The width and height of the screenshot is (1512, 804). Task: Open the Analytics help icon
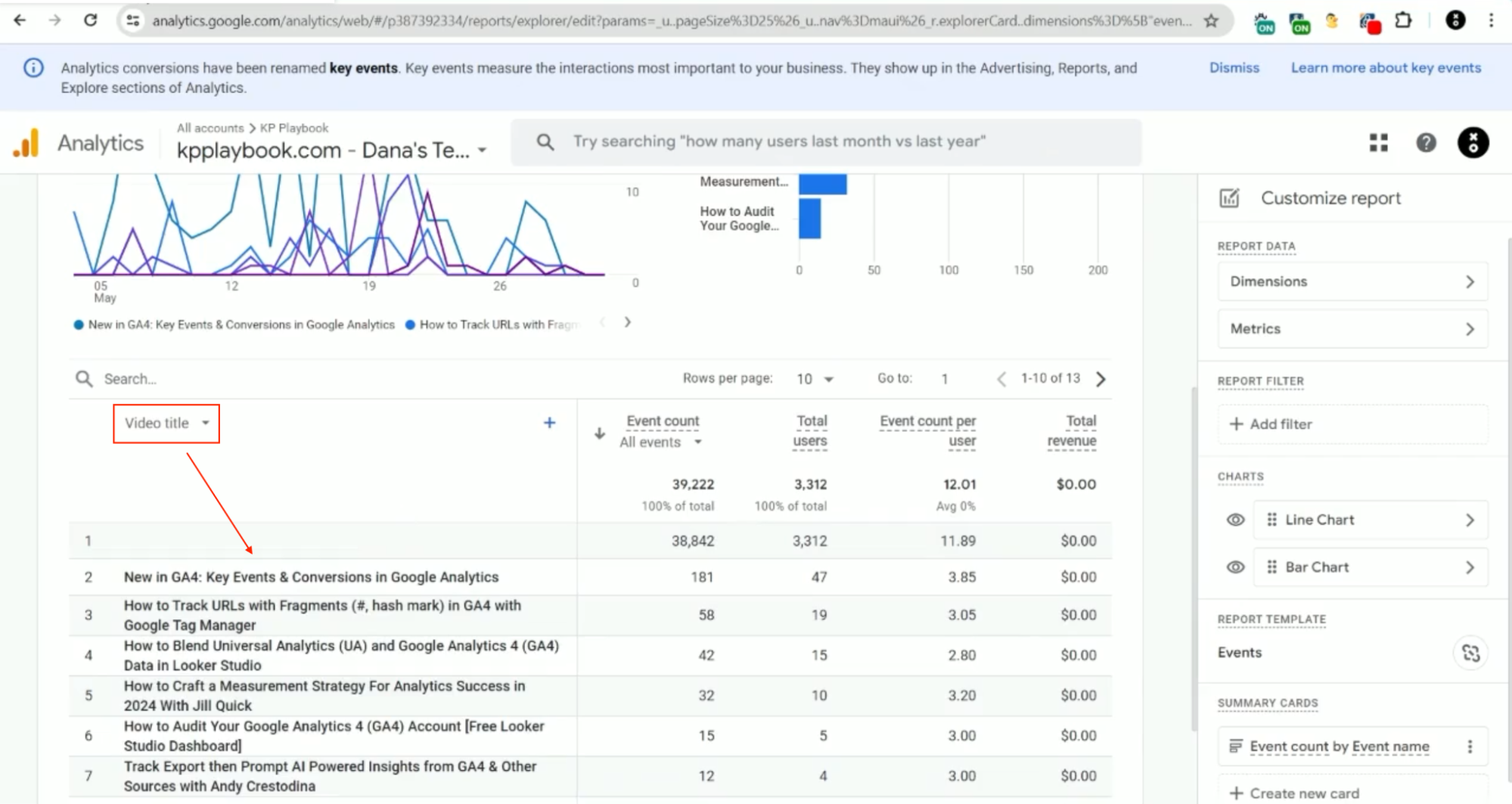pyautogui.click(x=1426, y=143)
